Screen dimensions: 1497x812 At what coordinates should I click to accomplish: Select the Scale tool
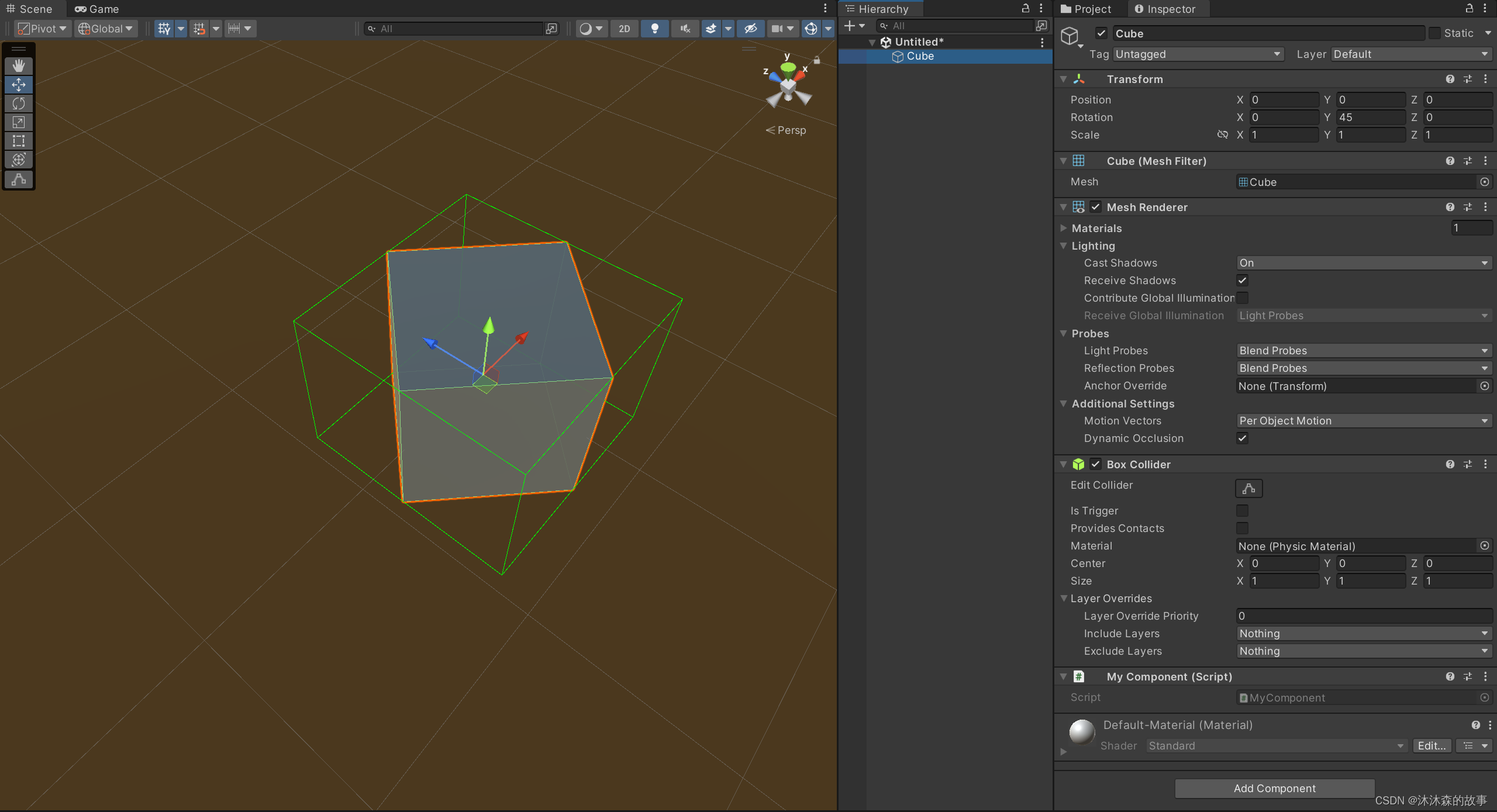coord(19,122)
